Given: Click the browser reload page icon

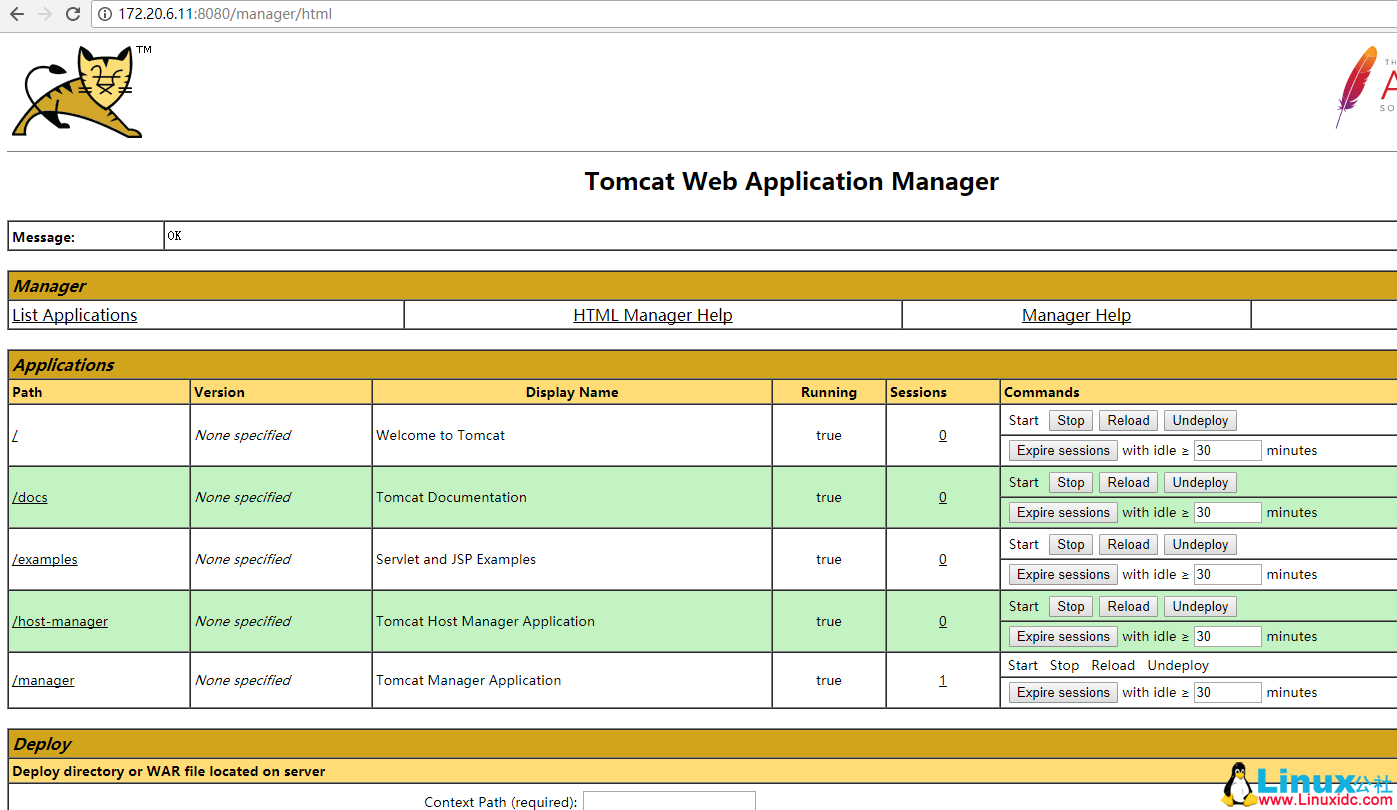Looking at the screenshot, I should click(x=72, y=14).
